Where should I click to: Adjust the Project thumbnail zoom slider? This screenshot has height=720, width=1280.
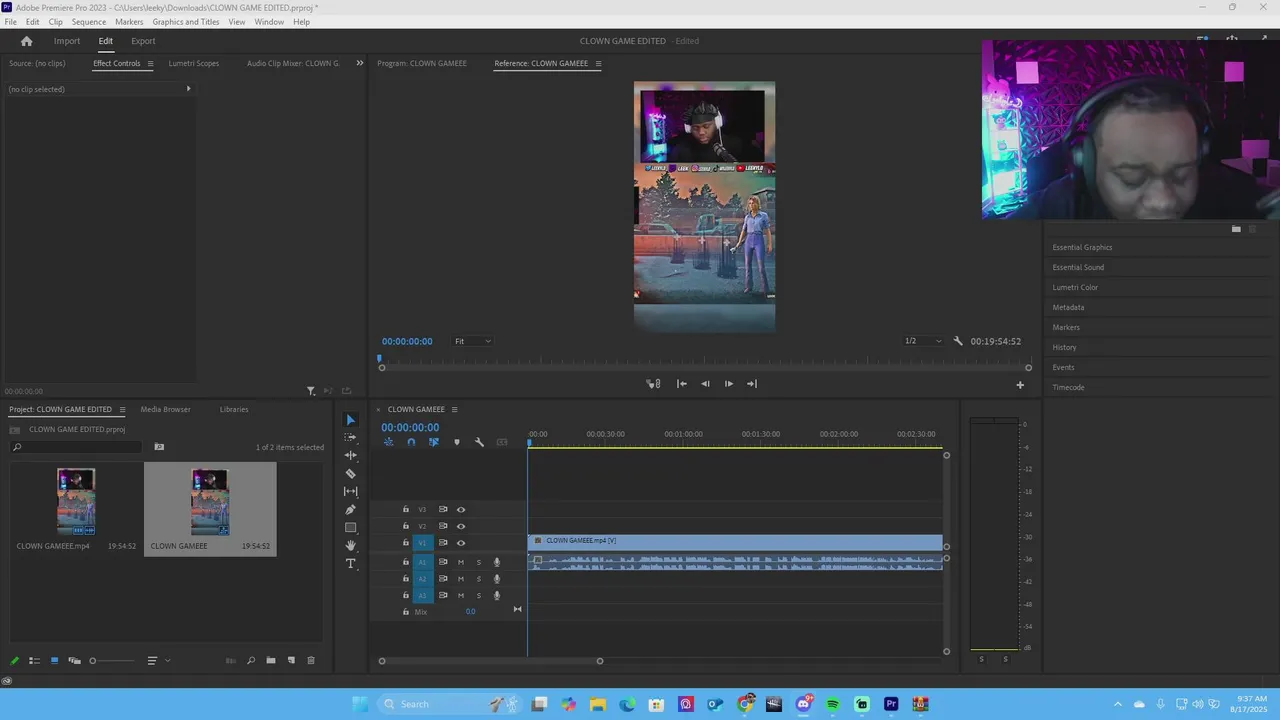pos(111,660)
